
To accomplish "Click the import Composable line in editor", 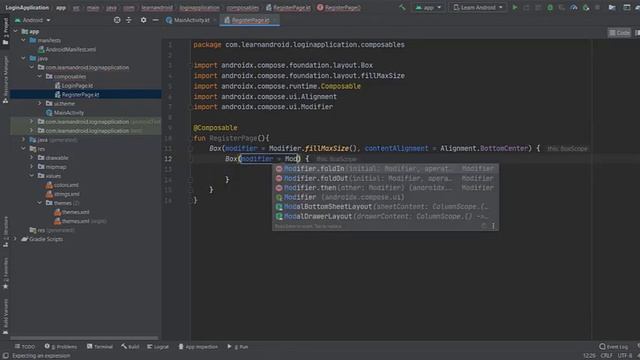I will pos(277,86).
